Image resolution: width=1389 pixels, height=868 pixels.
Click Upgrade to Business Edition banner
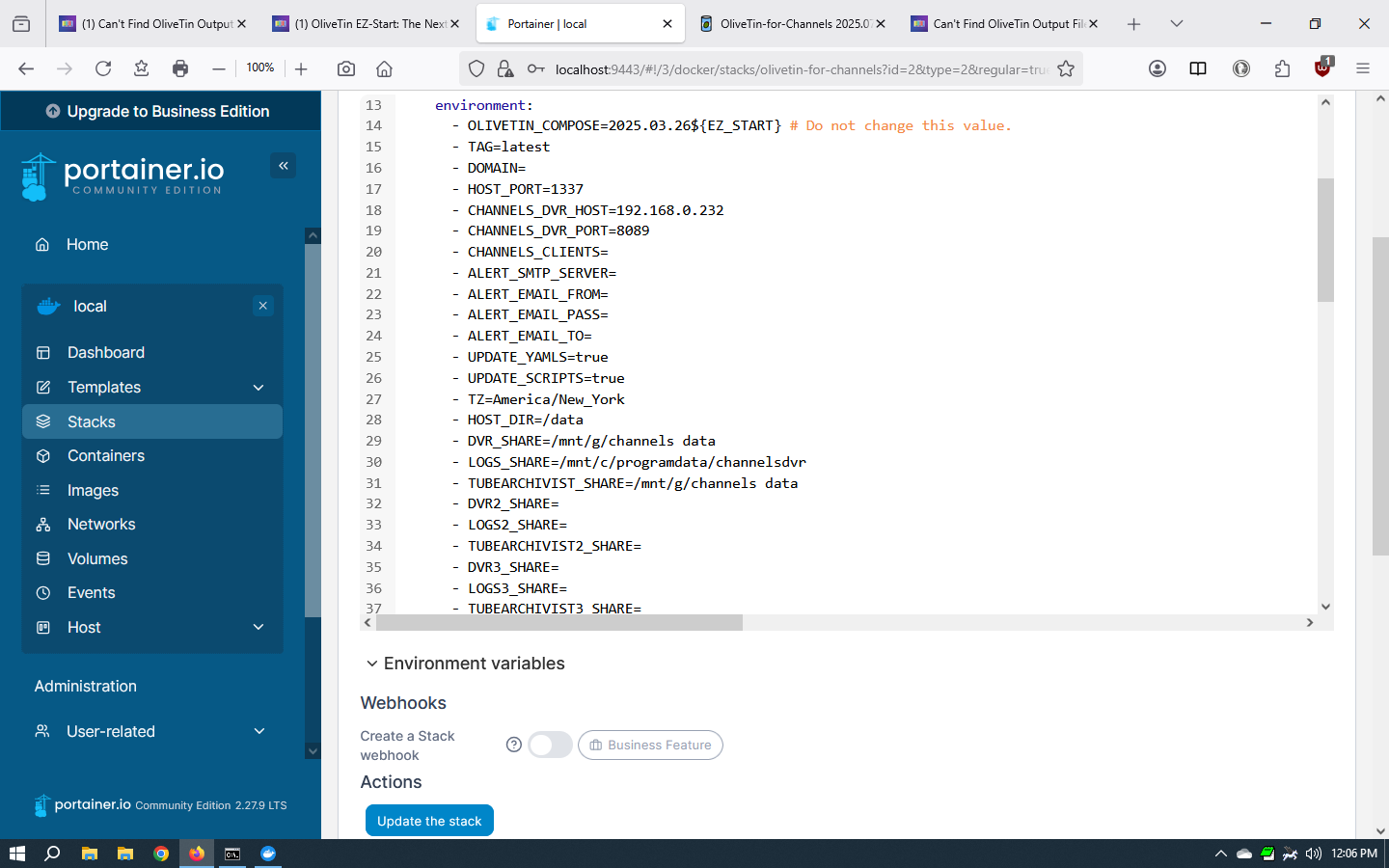click(160, 111)
